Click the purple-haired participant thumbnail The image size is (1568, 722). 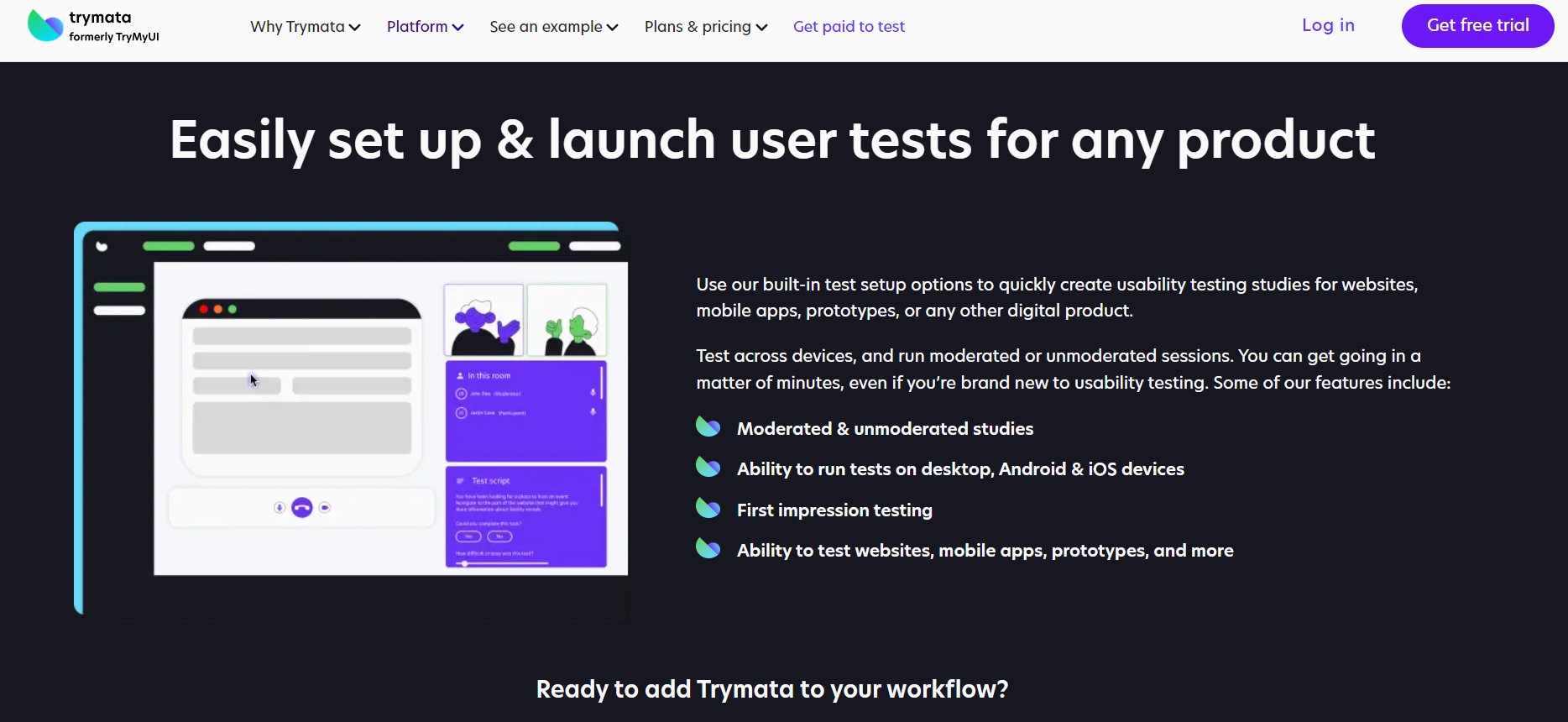(483, 320)
